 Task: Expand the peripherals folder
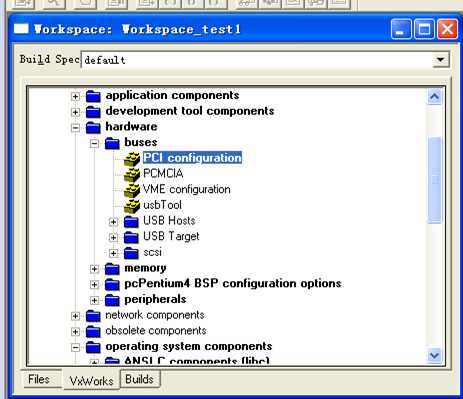(x=94, y=300)
